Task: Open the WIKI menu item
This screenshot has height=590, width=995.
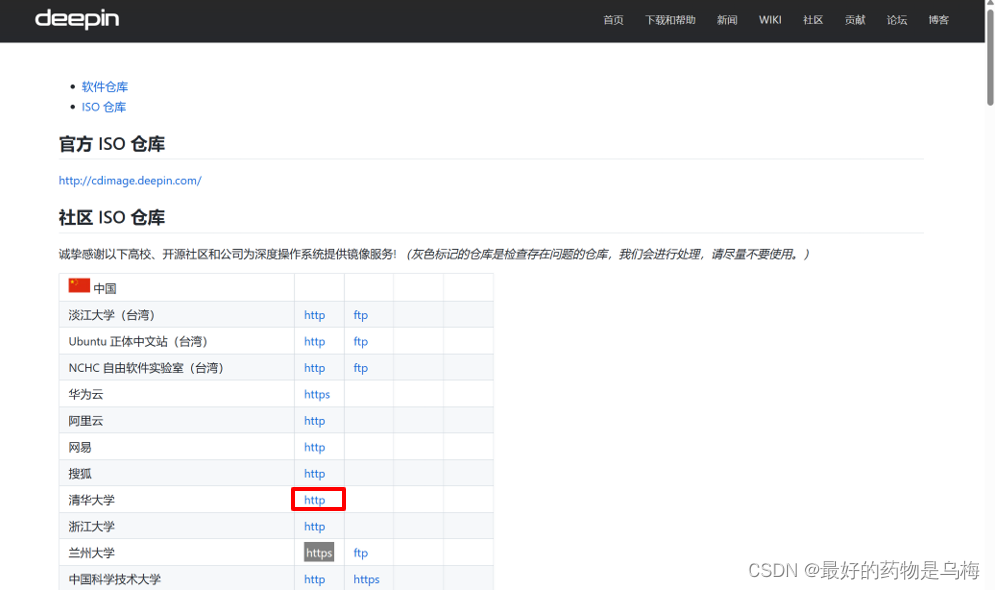Action: pyautogui.click(x=769, y=19)
